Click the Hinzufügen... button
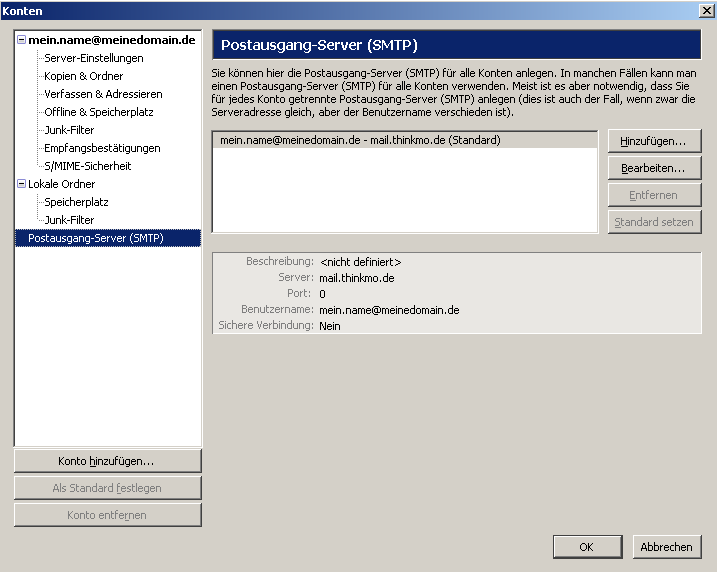The height and width of the screenshot is (572, 717). click(653, 142)
